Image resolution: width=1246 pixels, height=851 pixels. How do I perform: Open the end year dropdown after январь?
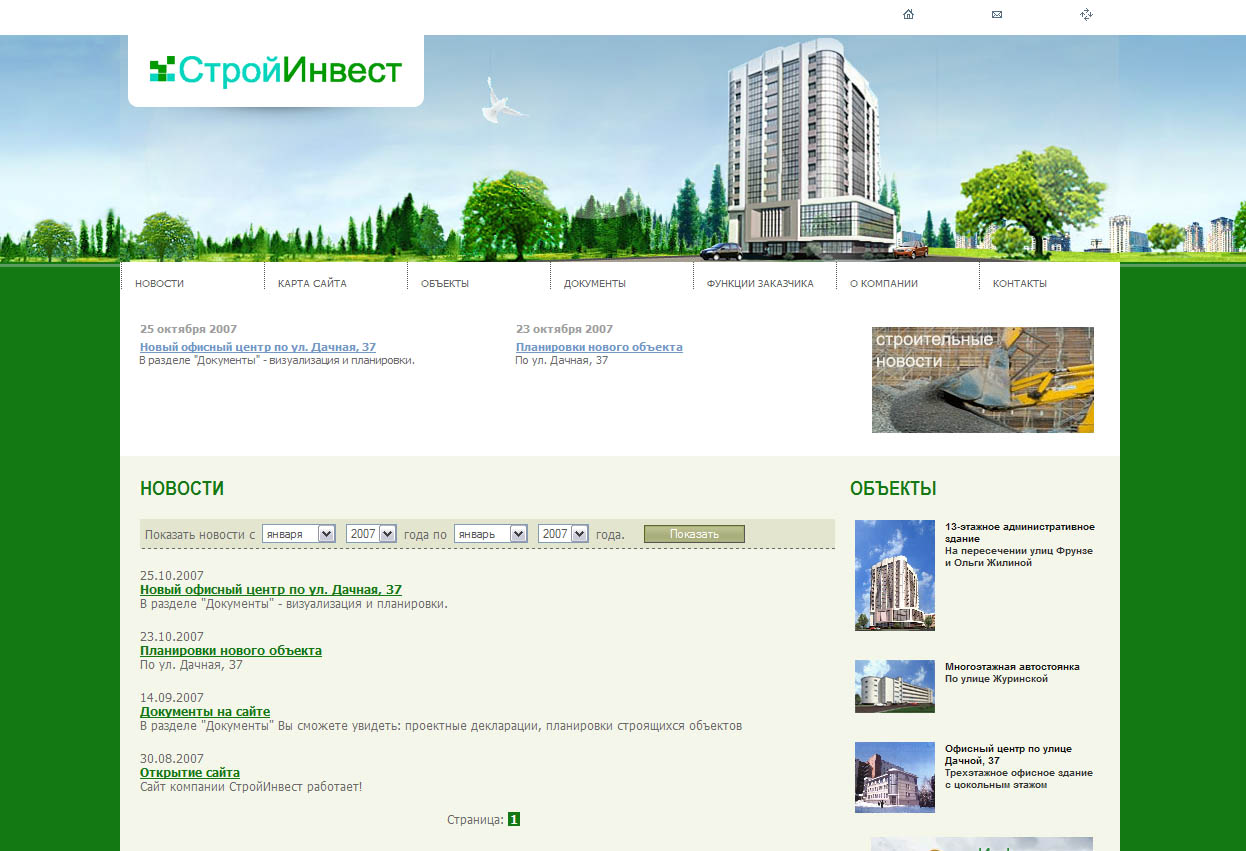point(563,534)
